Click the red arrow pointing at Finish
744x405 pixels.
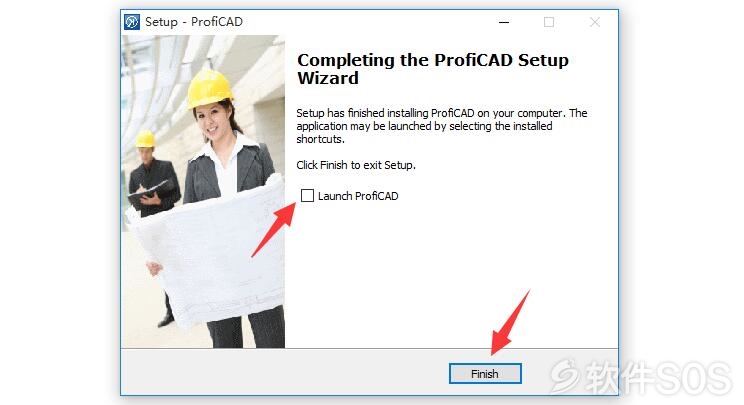(510, 322)
